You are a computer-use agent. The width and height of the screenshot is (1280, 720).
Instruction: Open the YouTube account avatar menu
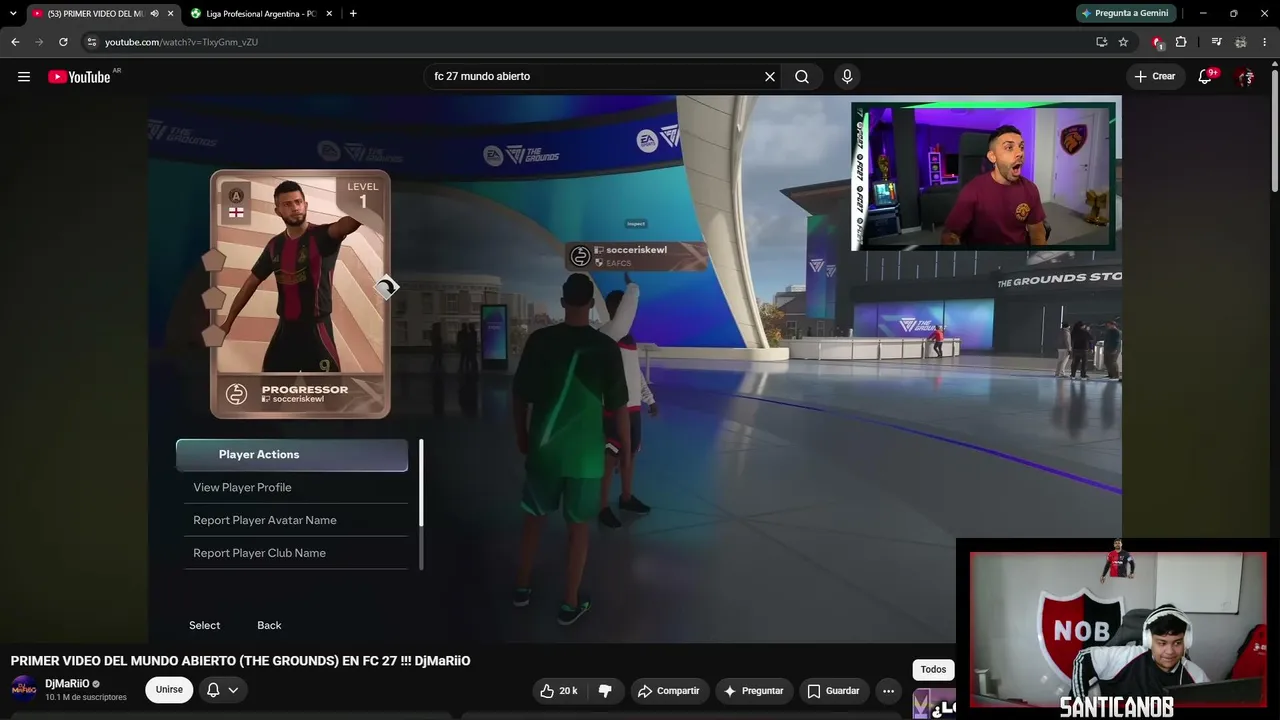(x=1245, y=77)
